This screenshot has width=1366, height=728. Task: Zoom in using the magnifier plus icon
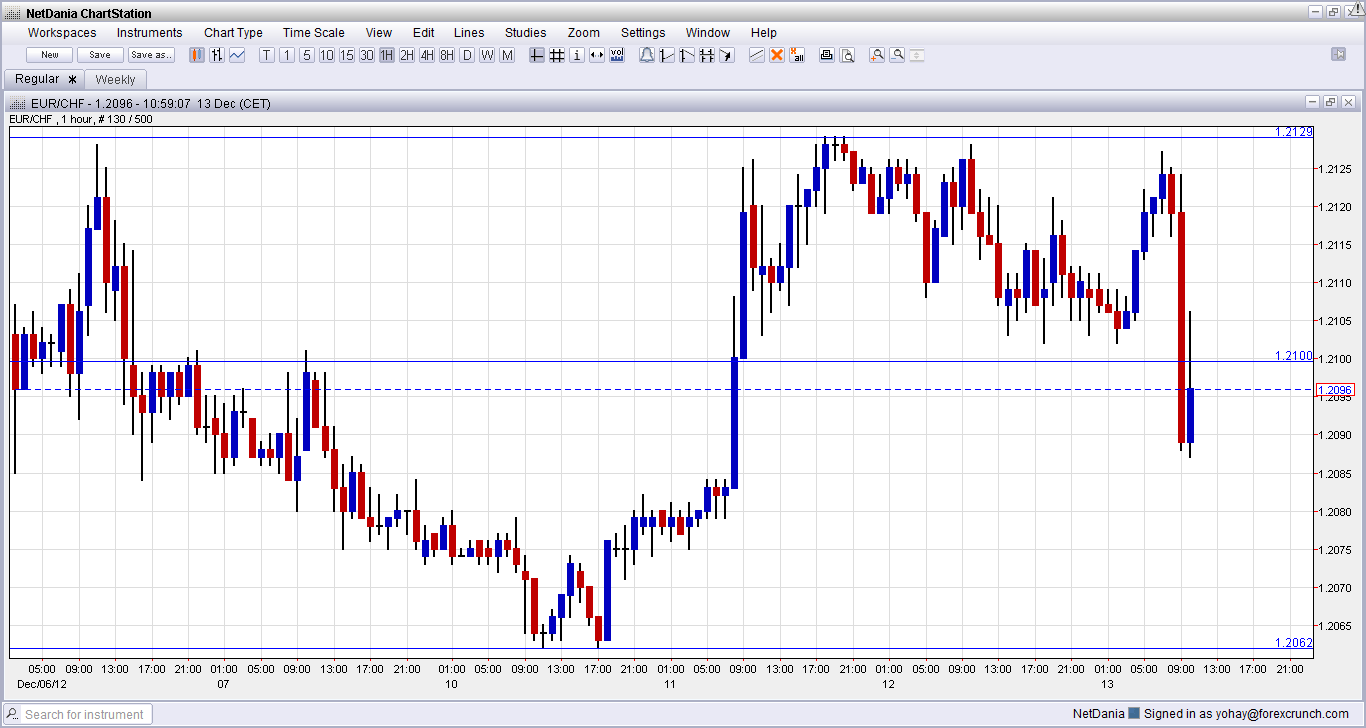click(877, 55)
